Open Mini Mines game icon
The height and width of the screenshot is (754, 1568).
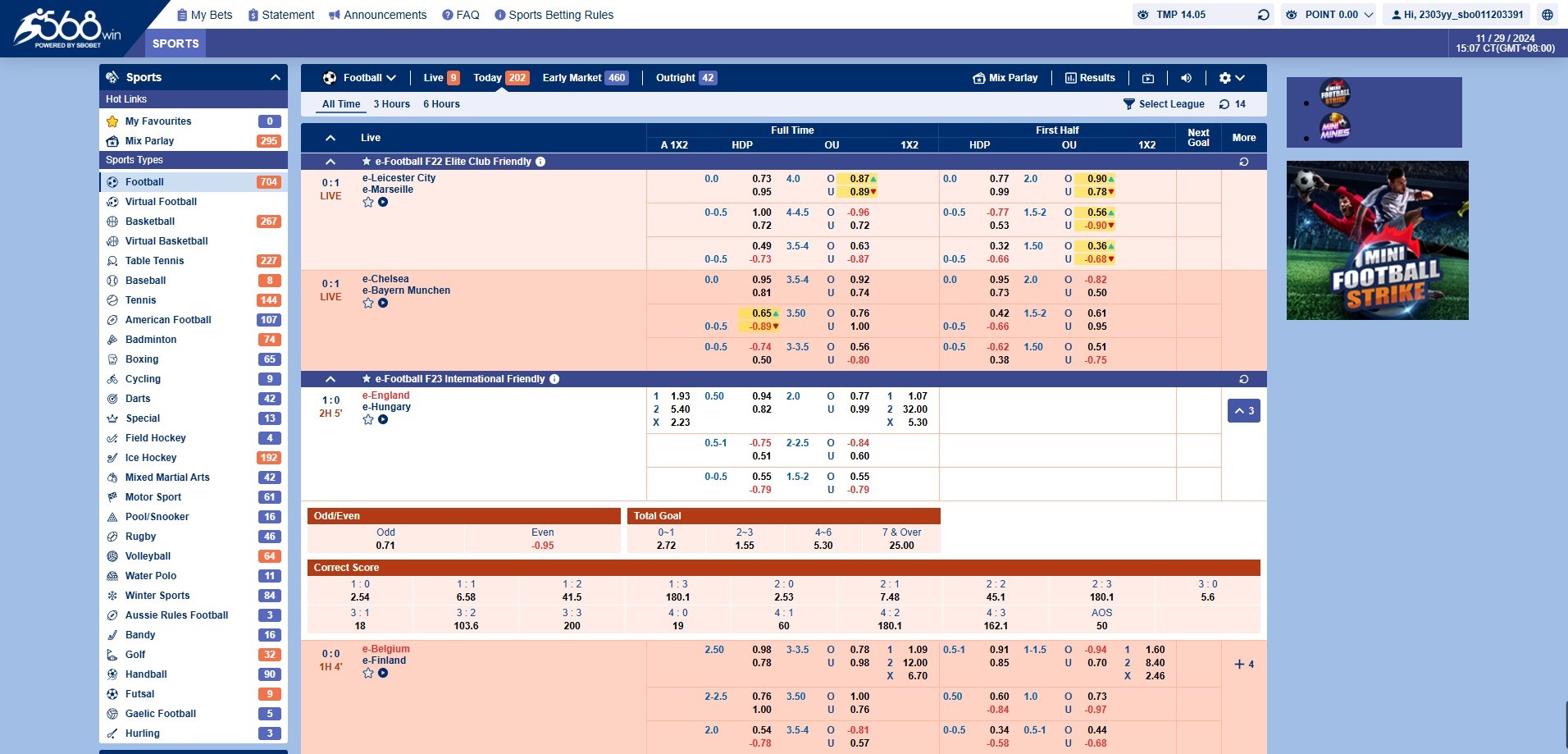tap(1335, 128)
